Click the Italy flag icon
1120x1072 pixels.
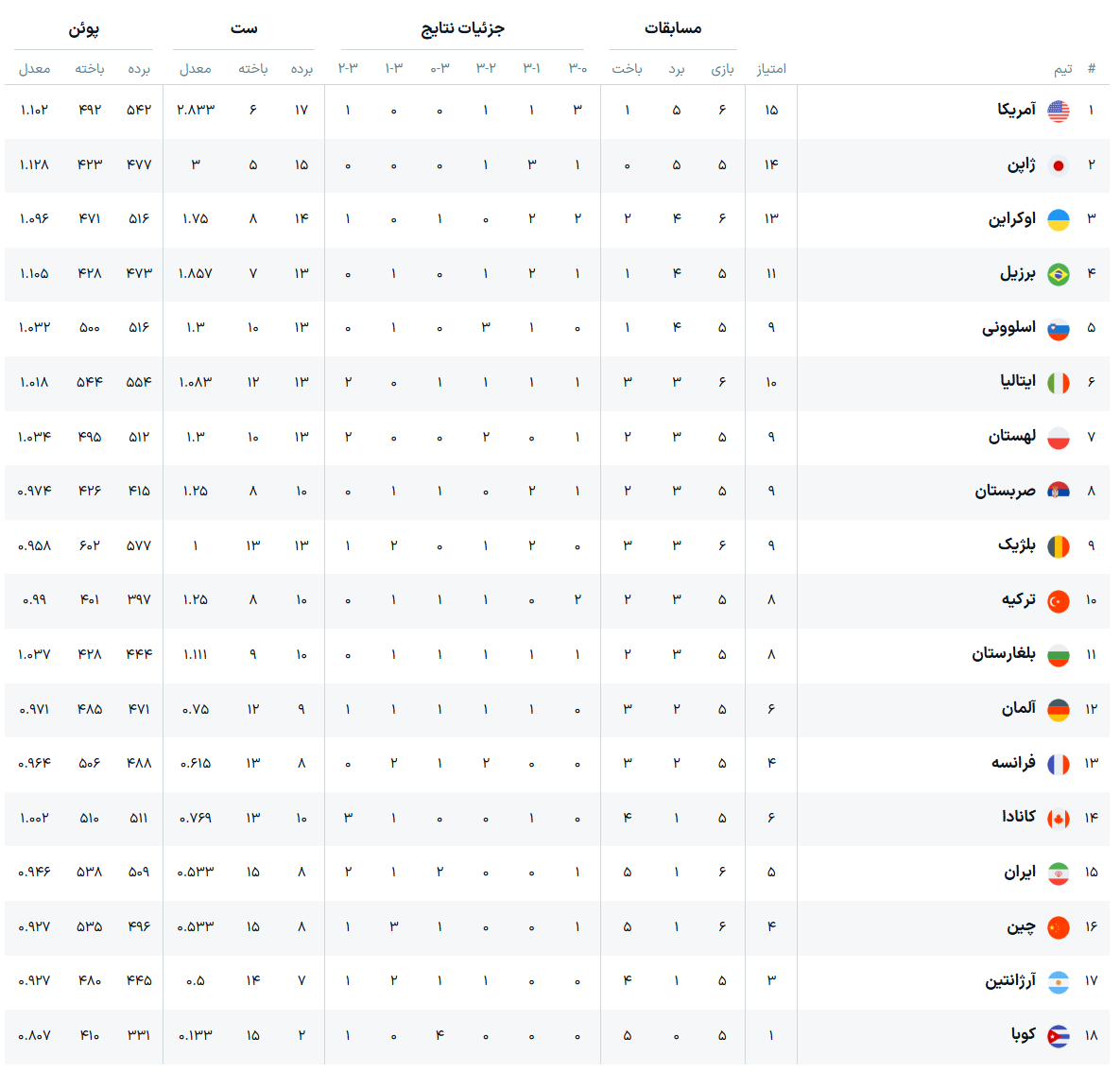tap(1058, 383)
